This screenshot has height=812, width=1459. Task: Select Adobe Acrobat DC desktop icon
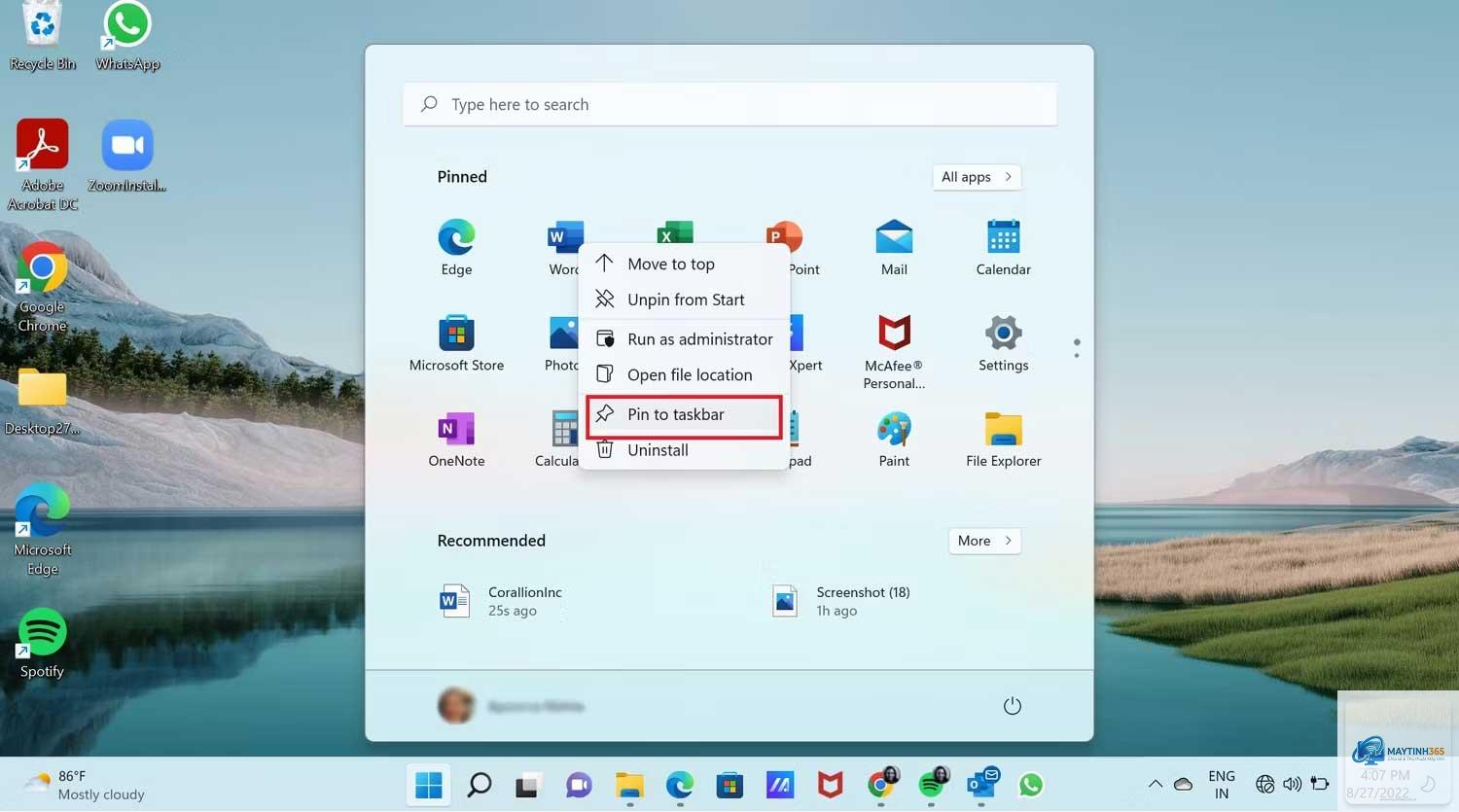(42, 165)
